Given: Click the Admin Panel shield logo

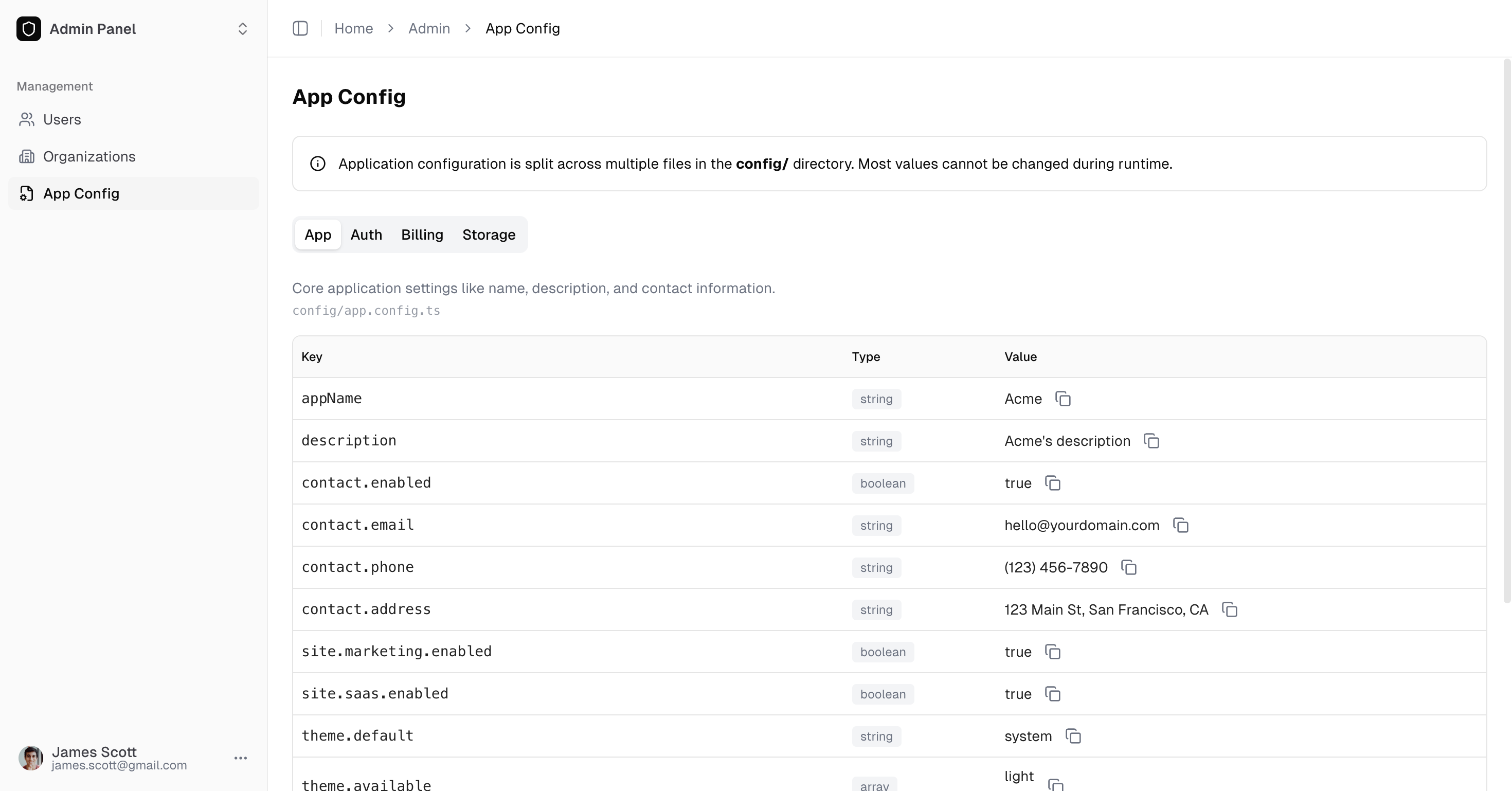Looking at the screenshot, I should click(x=29, y=29).
